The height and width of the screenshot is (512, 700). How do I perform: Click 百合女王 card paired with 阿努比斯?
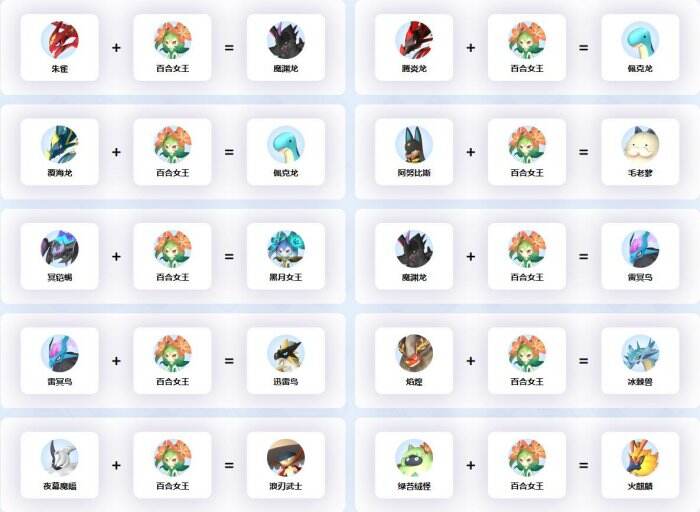tap(527, 152)
